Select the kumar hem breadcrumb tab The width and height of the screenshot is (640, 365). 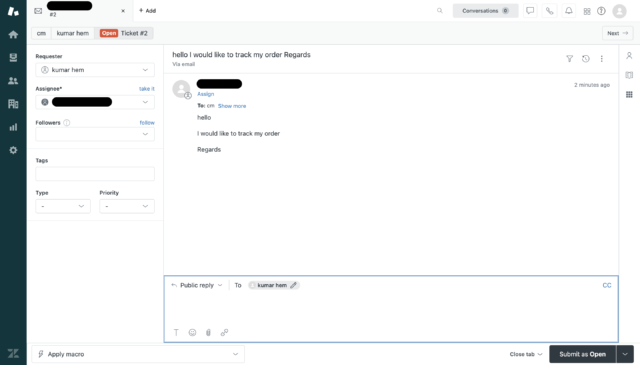click(x=73, y=33)
